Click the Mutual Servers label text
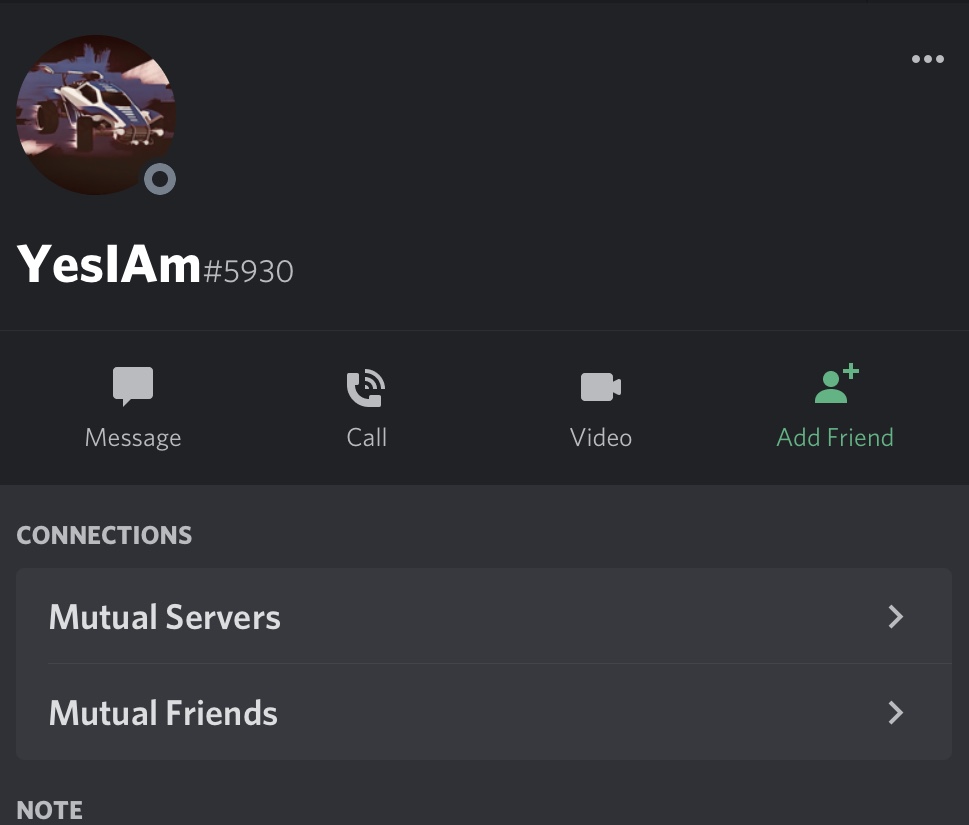 [x=164, y=617]
